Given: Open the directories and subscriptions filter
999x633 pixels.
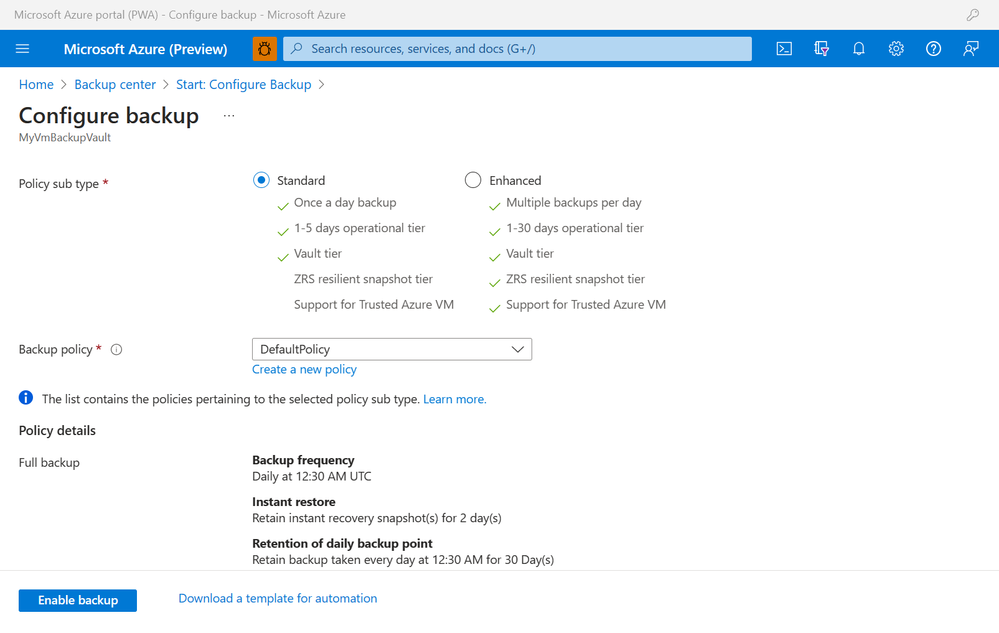Looking at the screenshot, I should [x=821, y=48].
